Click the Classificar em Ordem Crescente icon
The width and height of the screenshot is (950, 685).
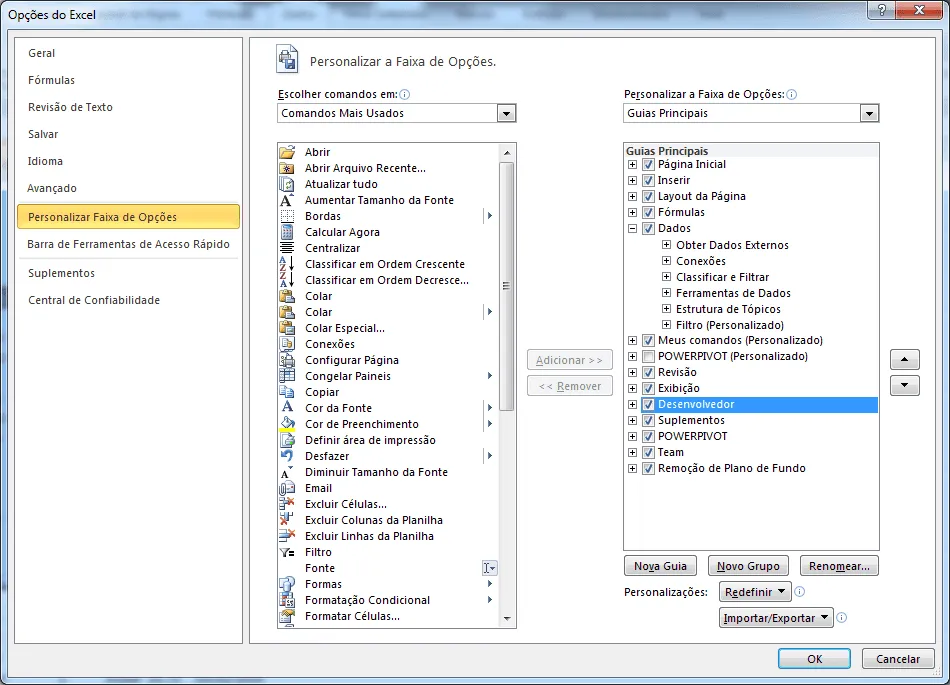tap(287, 264)
